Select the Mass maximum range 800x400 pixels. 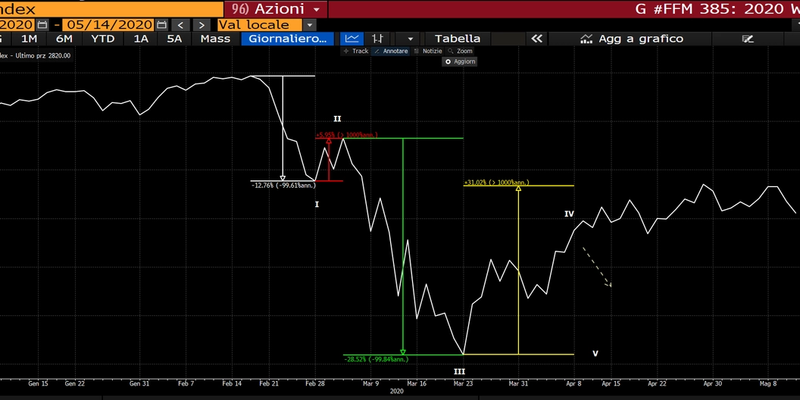click(x=215, y=39)
